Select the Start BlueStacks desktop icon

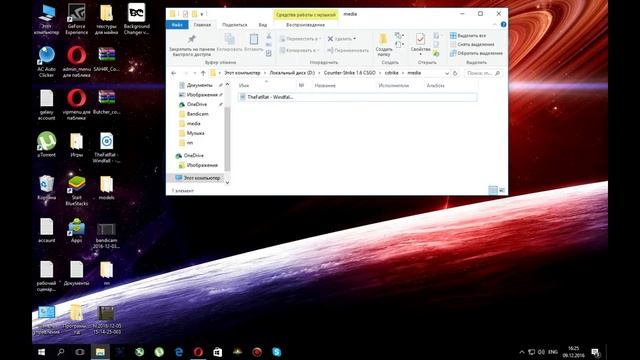point(76,191)
